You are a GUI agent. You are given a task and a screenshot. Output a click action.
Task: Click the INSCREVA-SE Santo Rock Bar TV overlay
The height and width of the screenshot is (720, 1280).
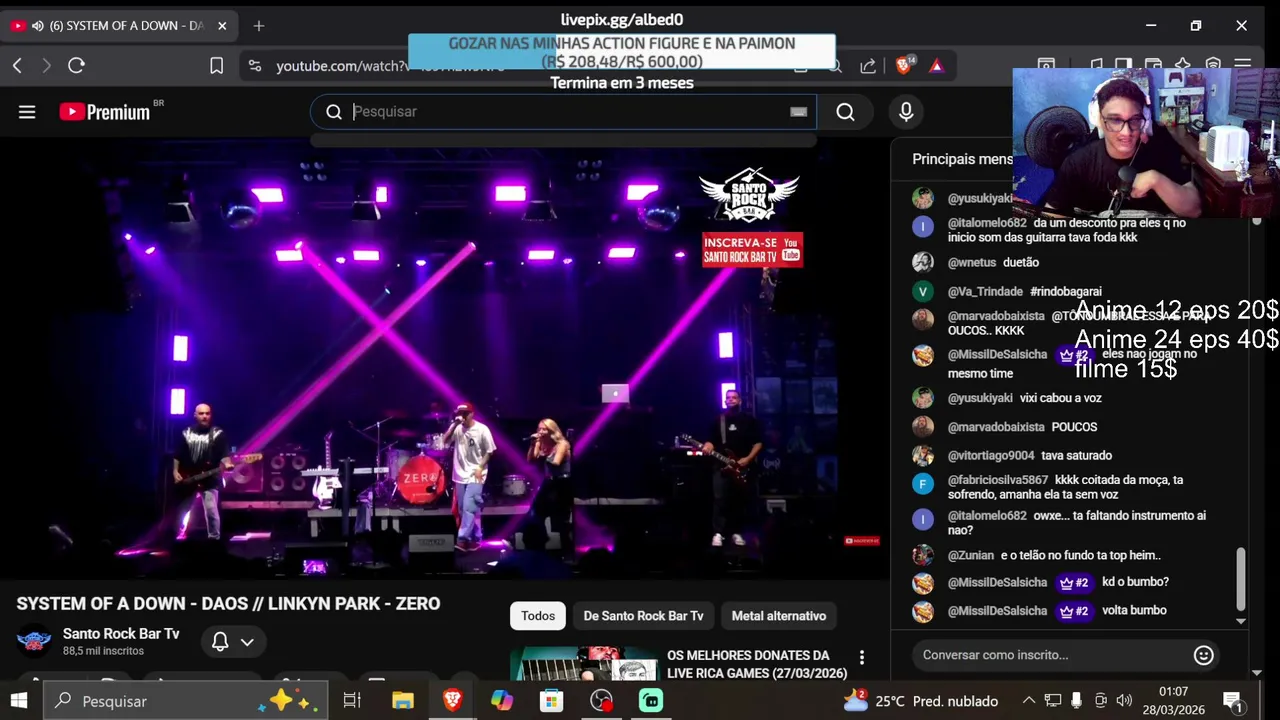click(752, 250)
